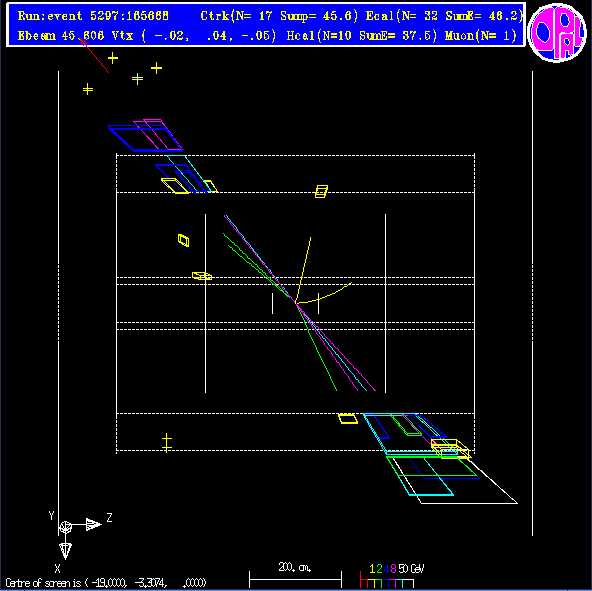Select the small yellow calorimeter block at top center

pos(321,191)
